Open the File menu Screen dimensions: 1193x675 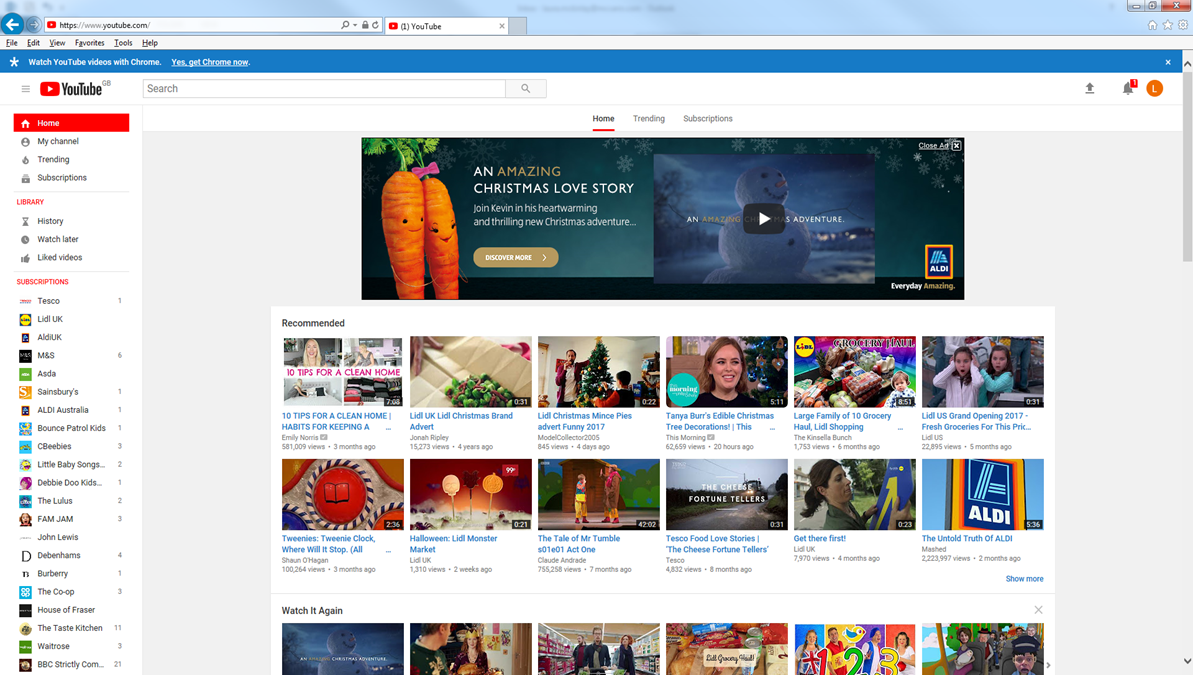click(x=11, y=43)
